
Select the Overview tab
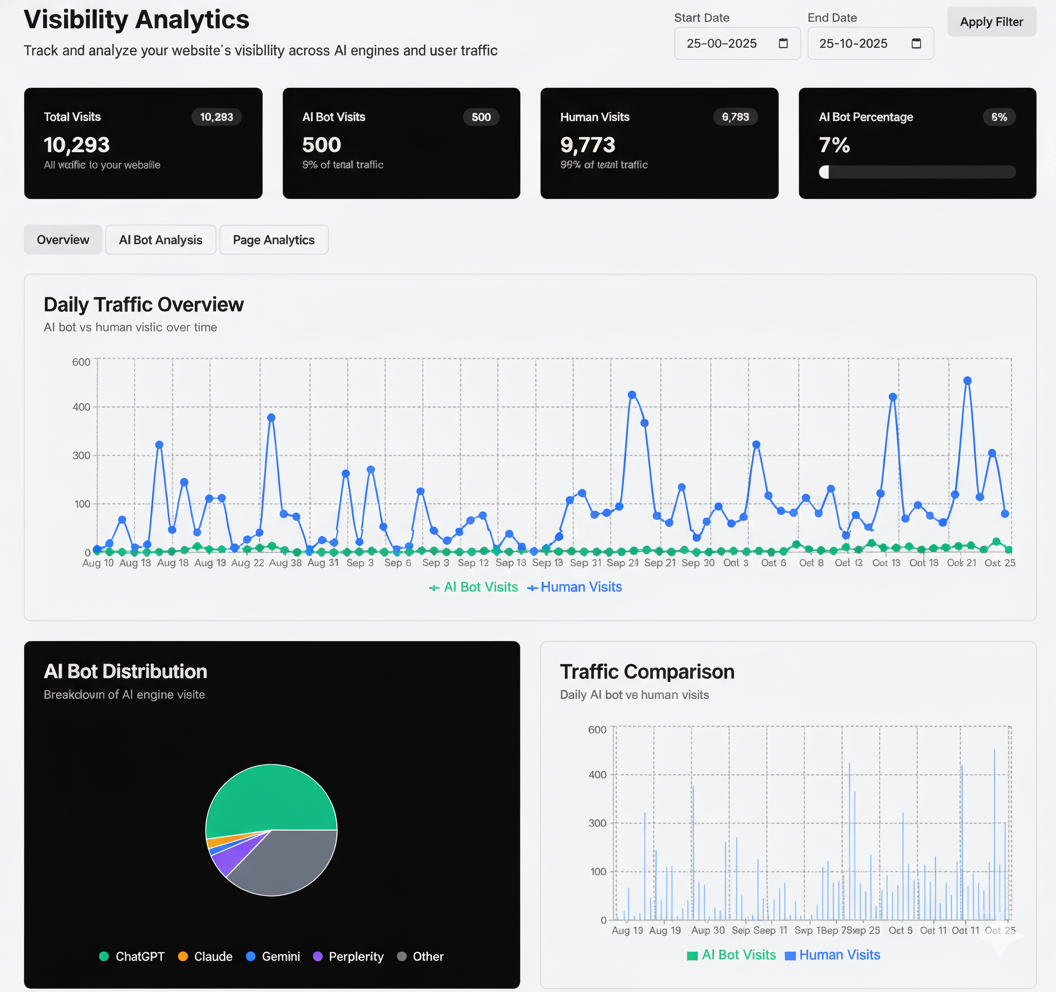point(63,240)
